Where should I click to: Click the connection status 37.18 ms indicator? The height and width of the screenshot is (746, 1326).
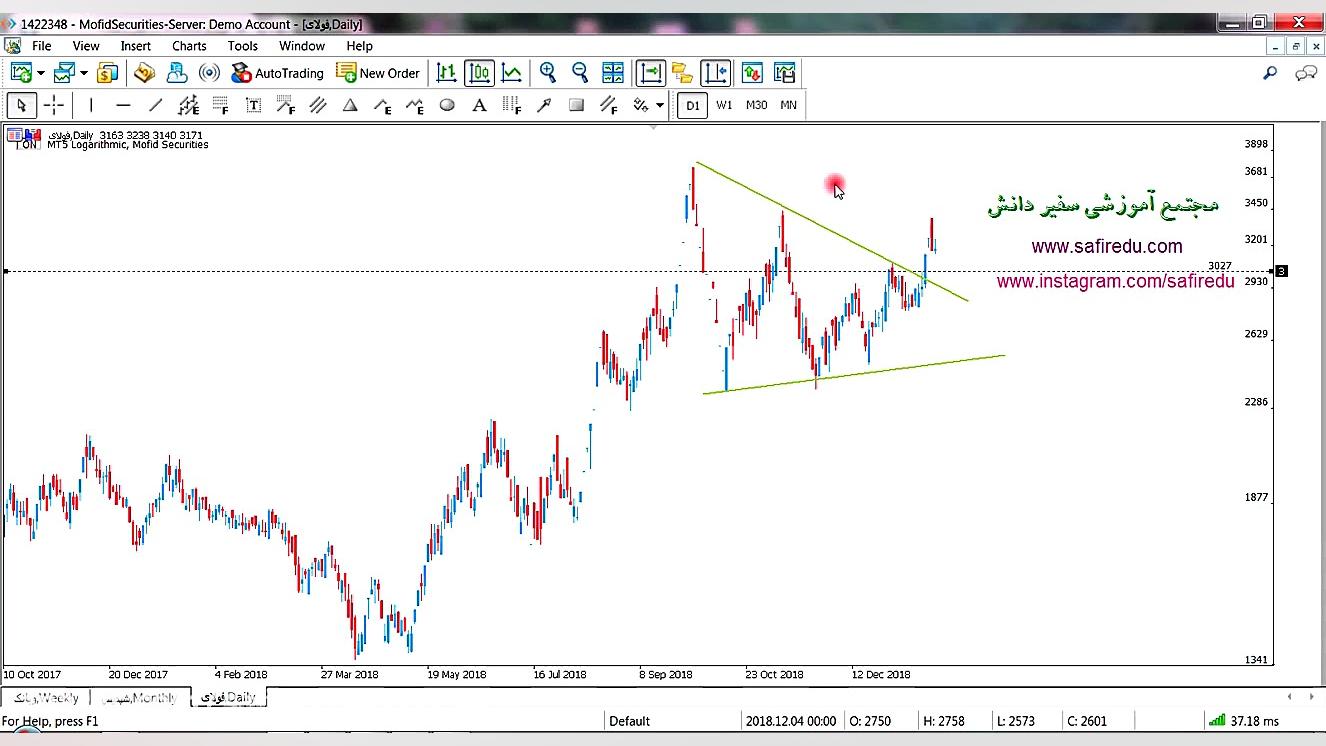point(1243,721)
